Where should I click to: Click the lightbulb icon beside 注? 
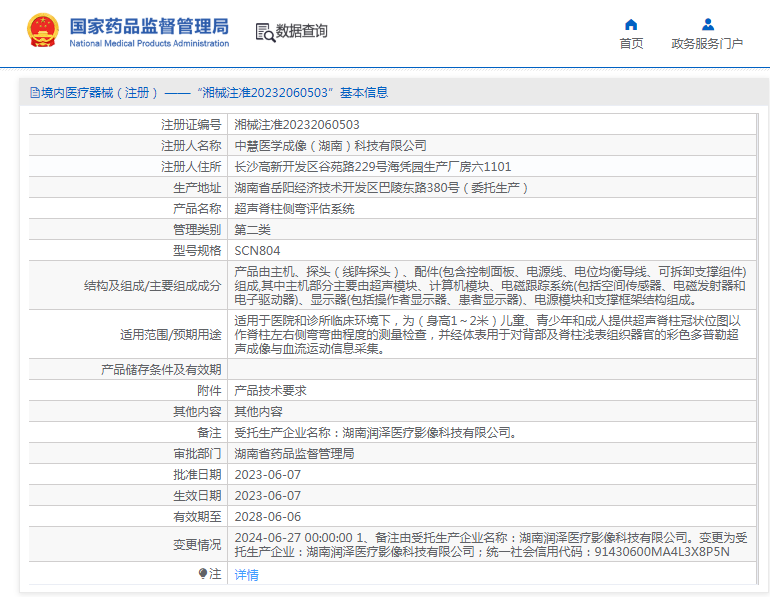203,573
